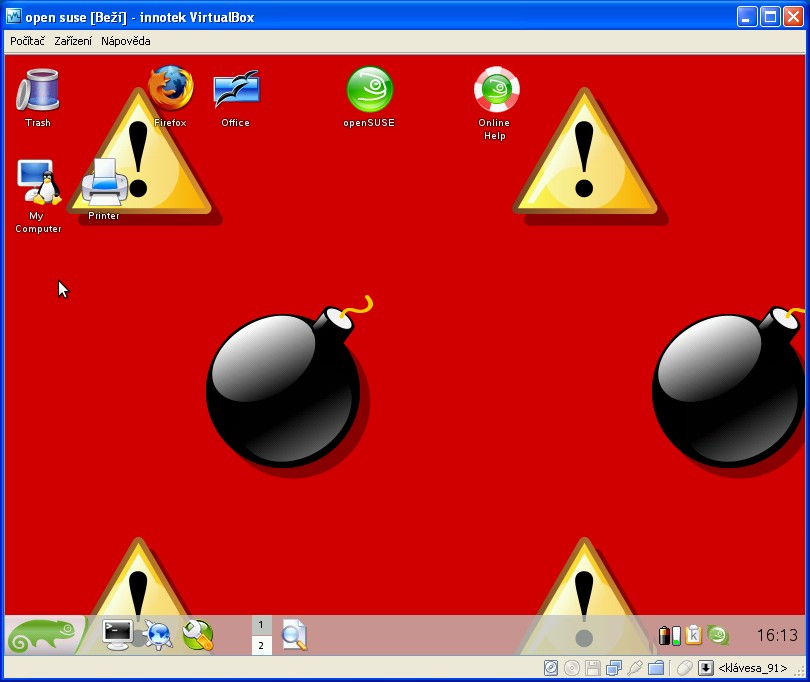
Task: Open the Nápověda menu
Action: (126, 41)
